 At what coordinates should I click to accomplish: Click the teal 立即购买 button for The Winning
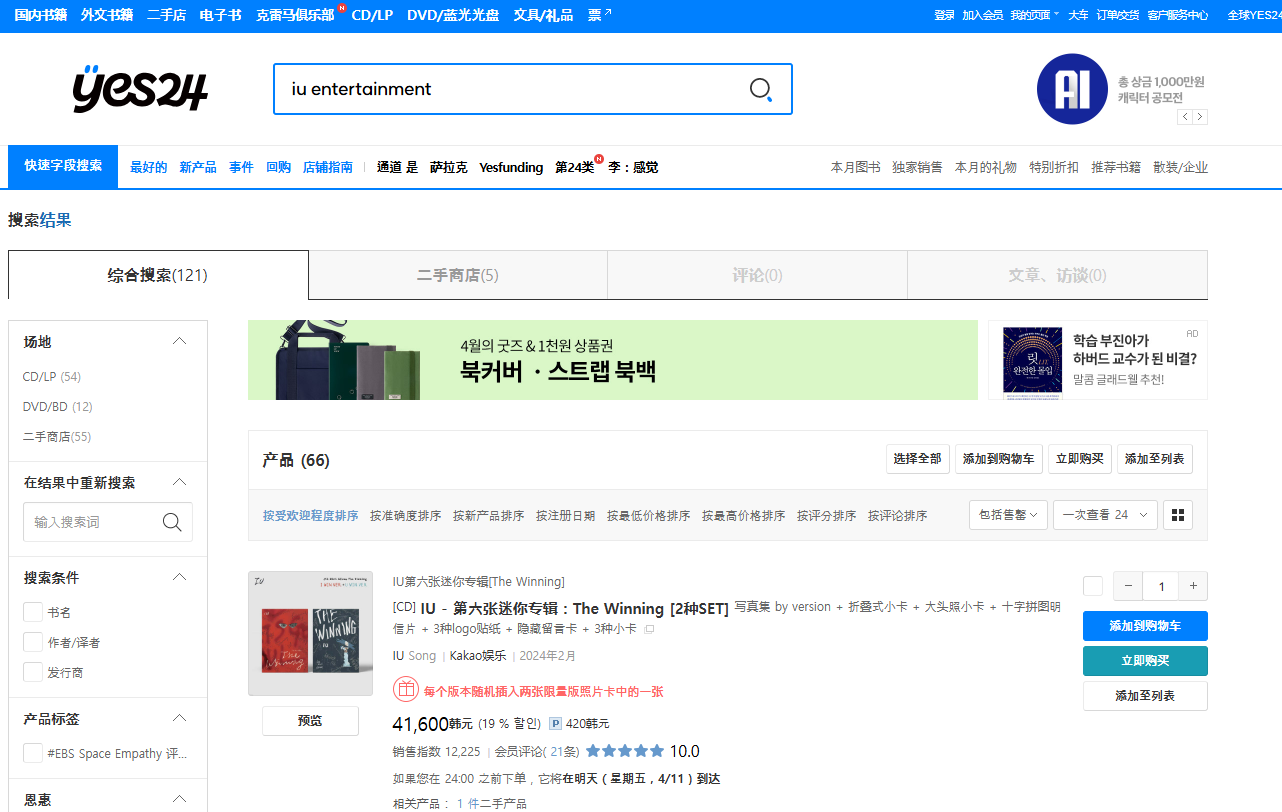[x=1145, y=661]
